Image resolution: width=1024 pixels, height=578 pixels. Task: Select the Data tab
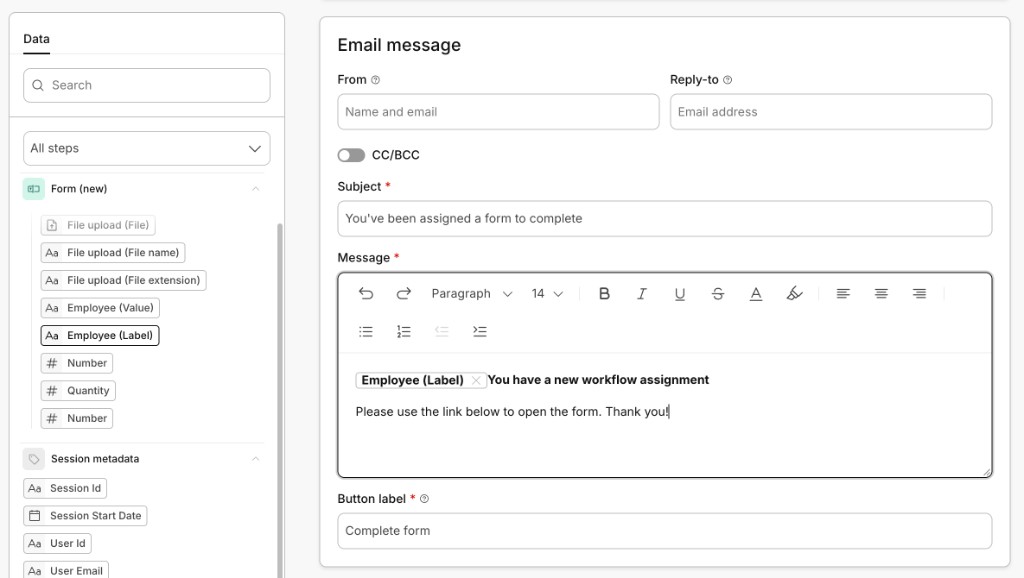pos(37,39)
